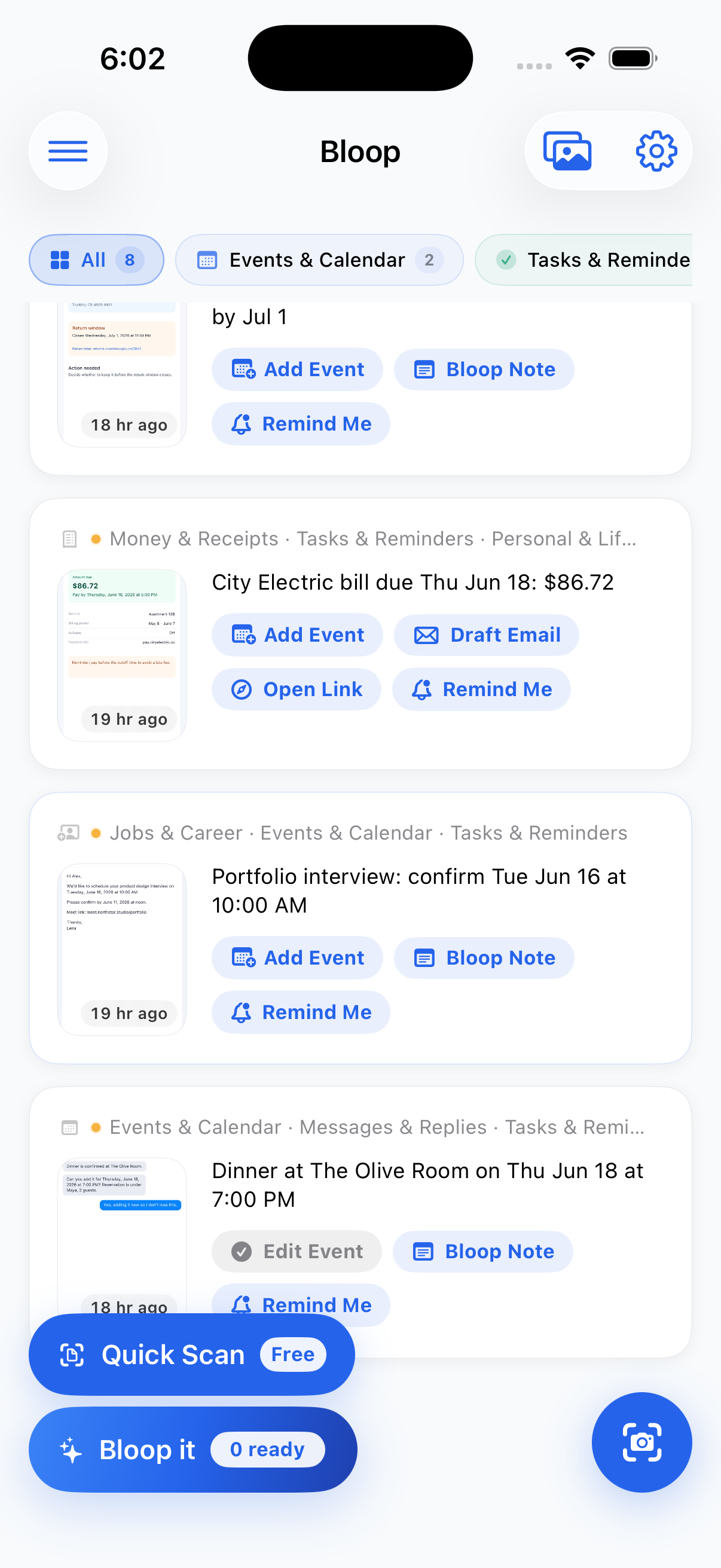
Task: Click the '19 hr ago' label on Portfolio interview
Action: pyautogui.click(x=129, y=1014)
